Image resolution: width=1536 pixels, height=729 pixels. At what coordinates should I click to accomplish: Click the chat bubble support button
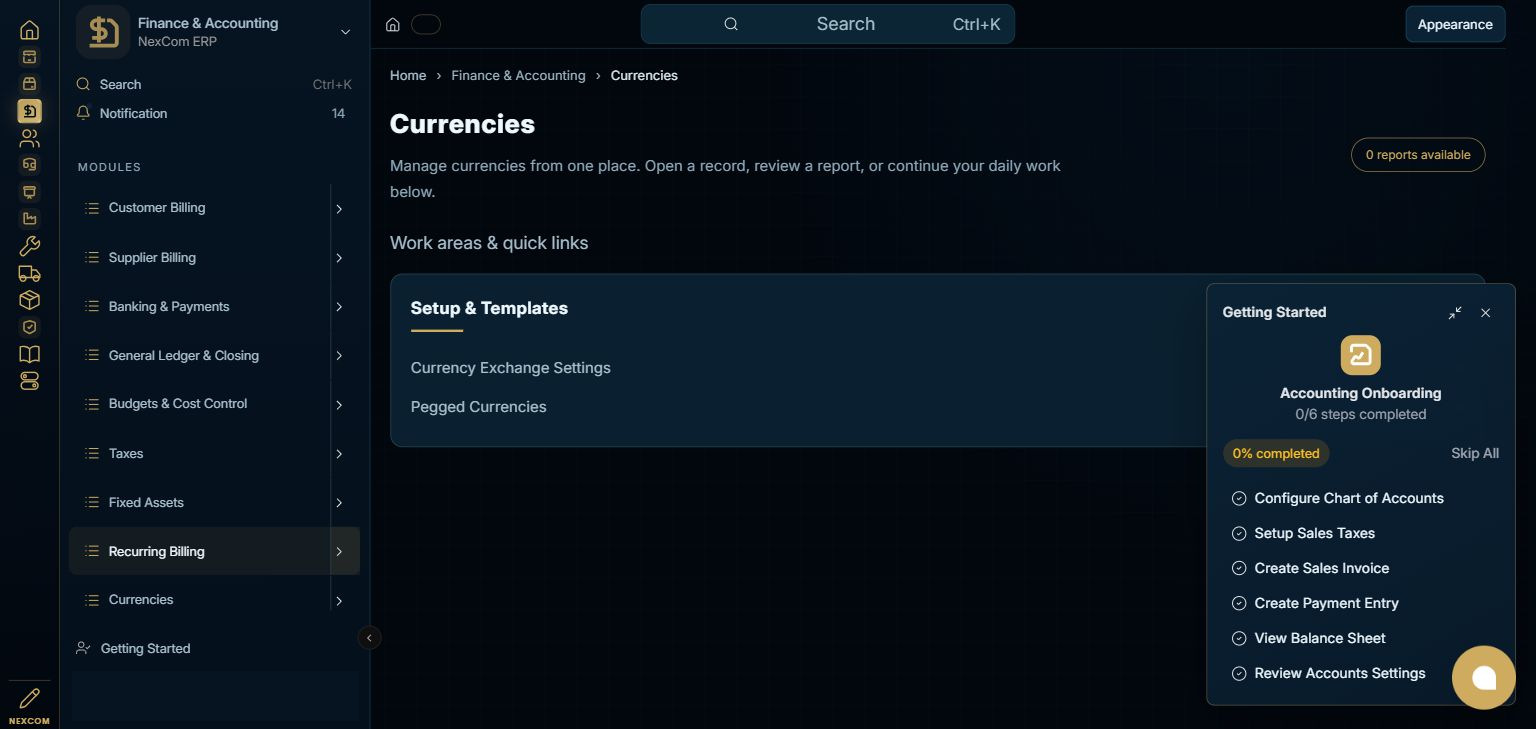click(1484, 678)
